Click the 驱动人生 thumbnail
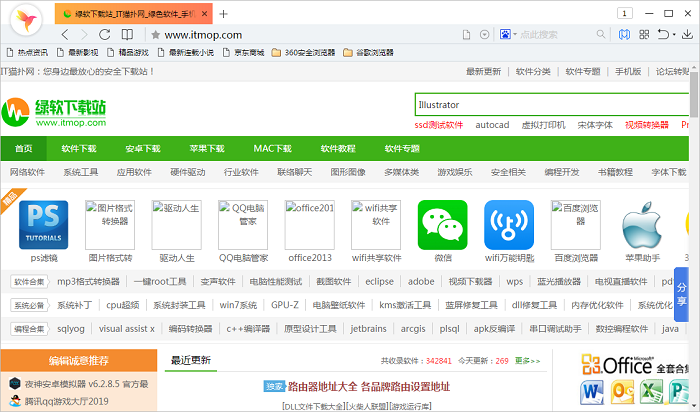 click(176, 225)
